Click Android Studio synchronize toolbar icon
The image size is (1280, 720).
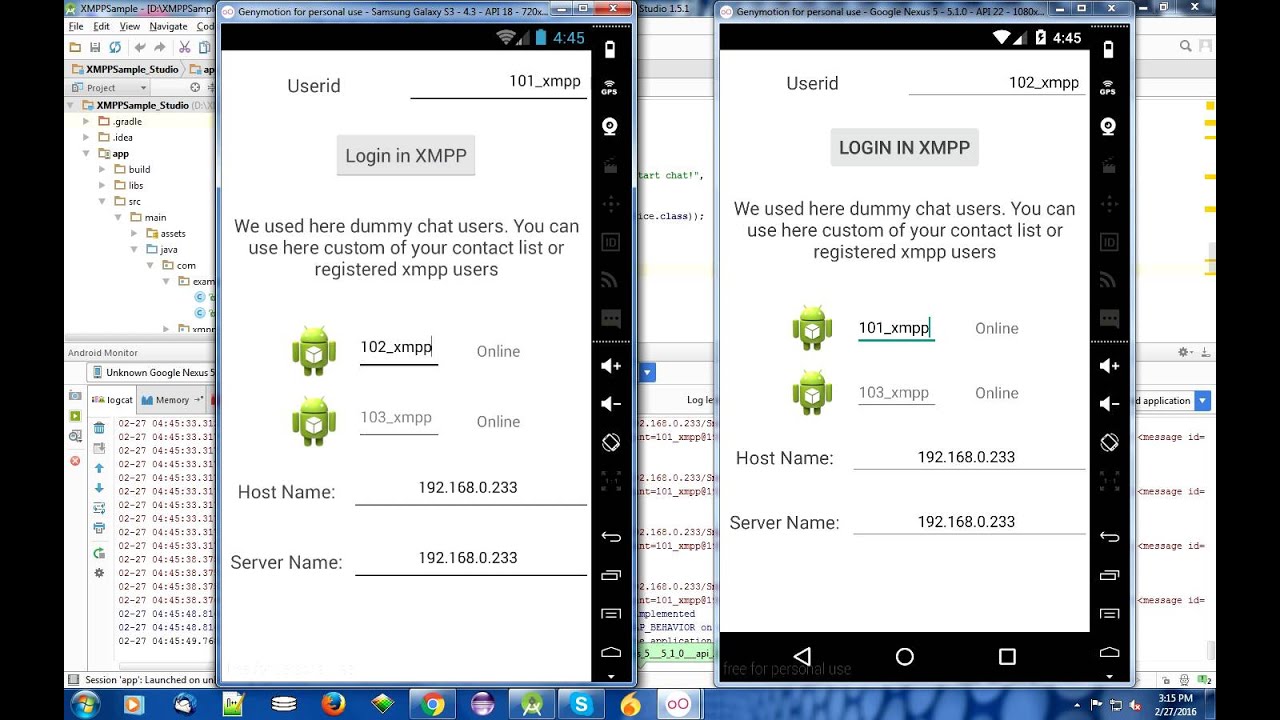[115, 47]
